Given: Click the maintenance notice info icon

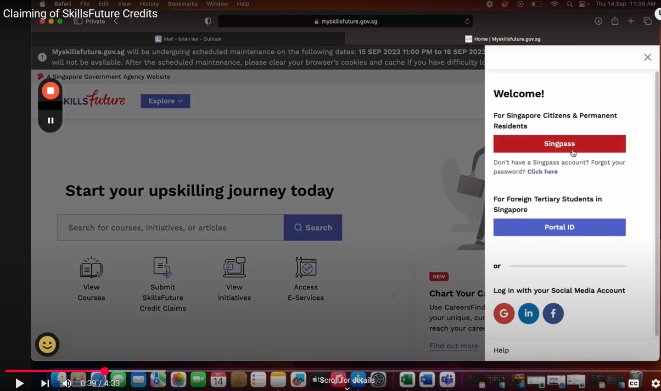Looking at the screenshot, I should click(x=42, y=57).
